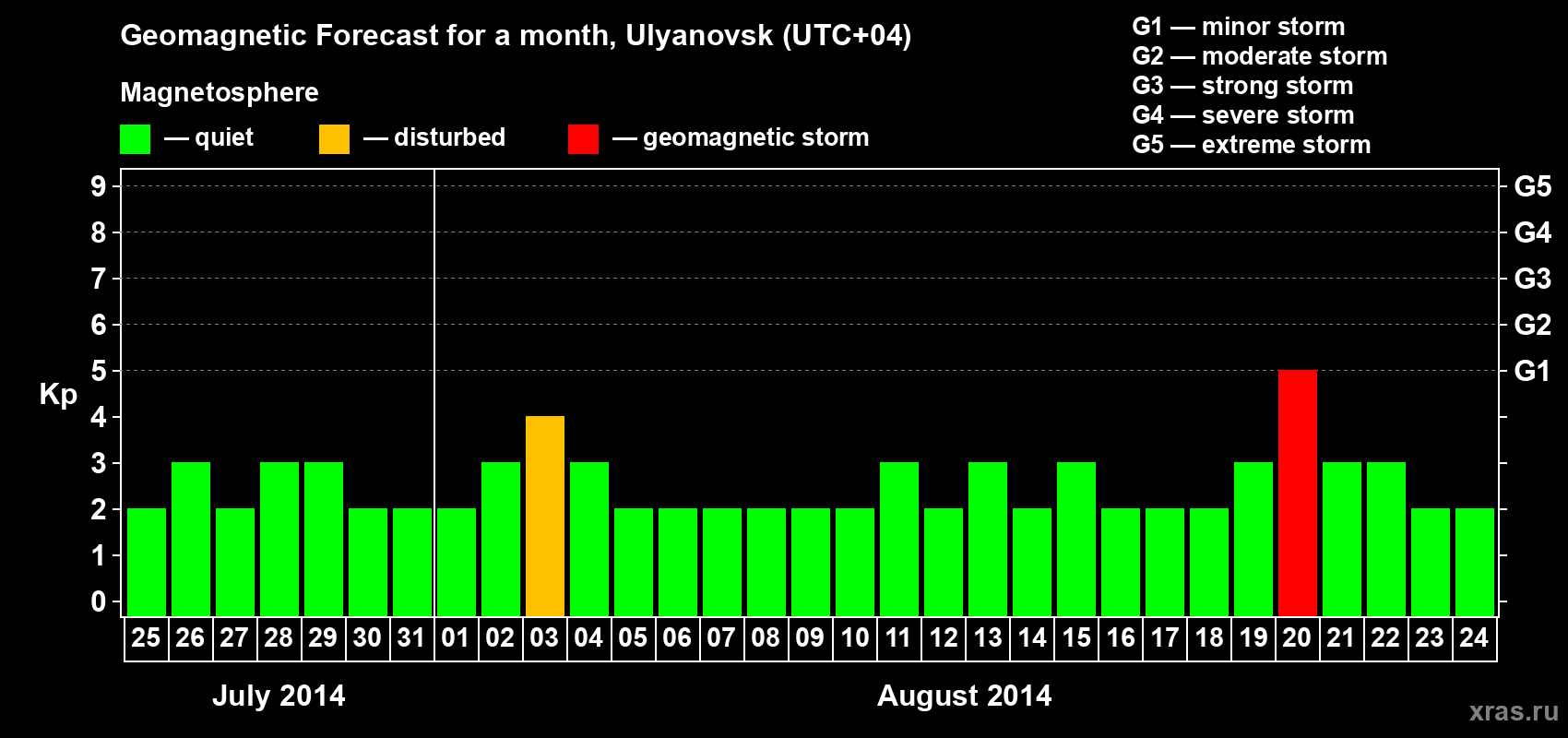Click the 'G1 — minor storm' legend line
This screenshot has width=1568, height=738.
[x=1239, y=27]
